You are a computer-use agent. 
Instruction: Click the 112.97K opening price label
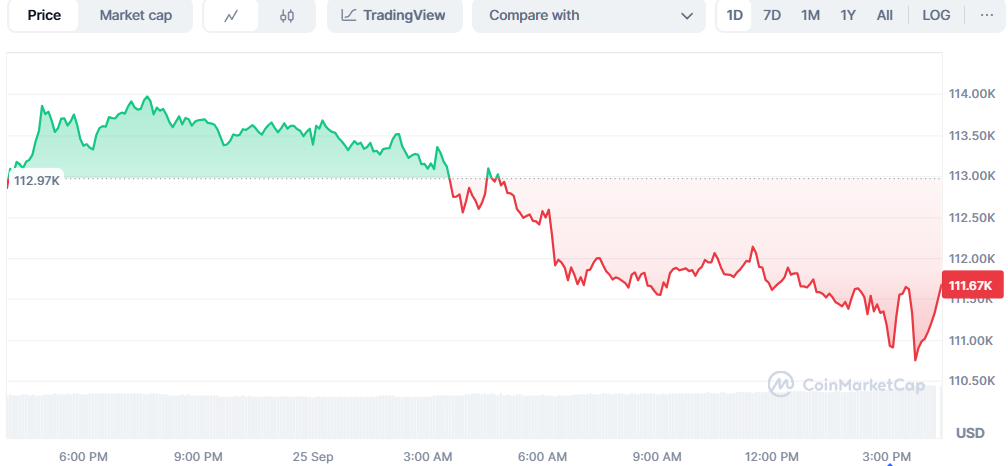36,180
